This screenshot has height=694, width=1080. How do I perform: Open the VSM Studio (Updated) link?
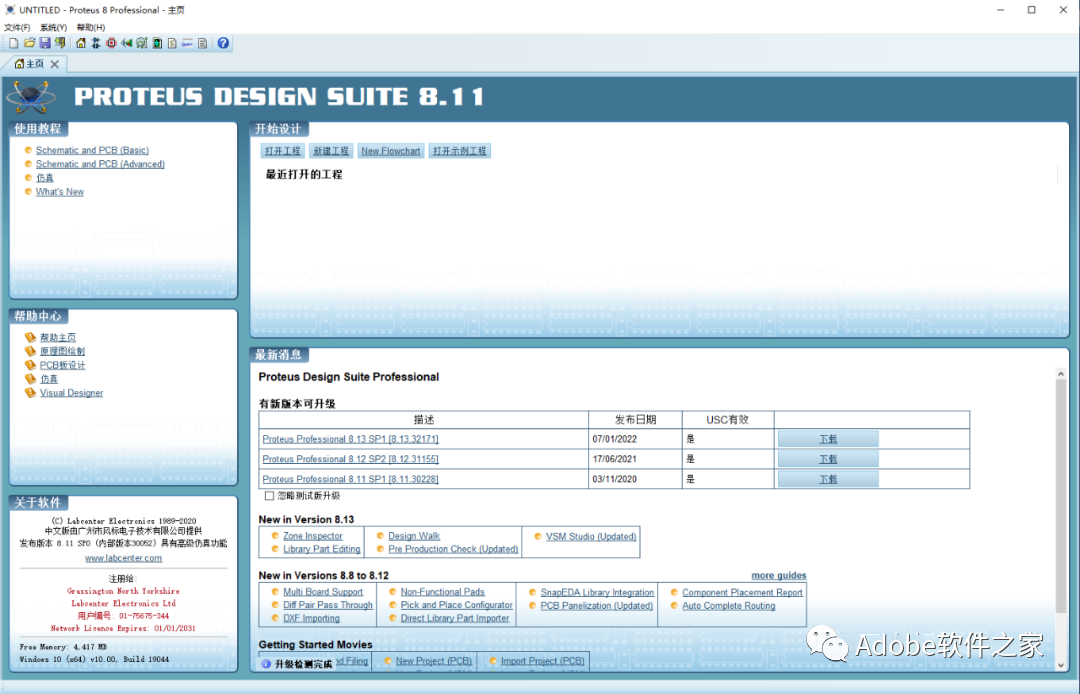[589, 534]
